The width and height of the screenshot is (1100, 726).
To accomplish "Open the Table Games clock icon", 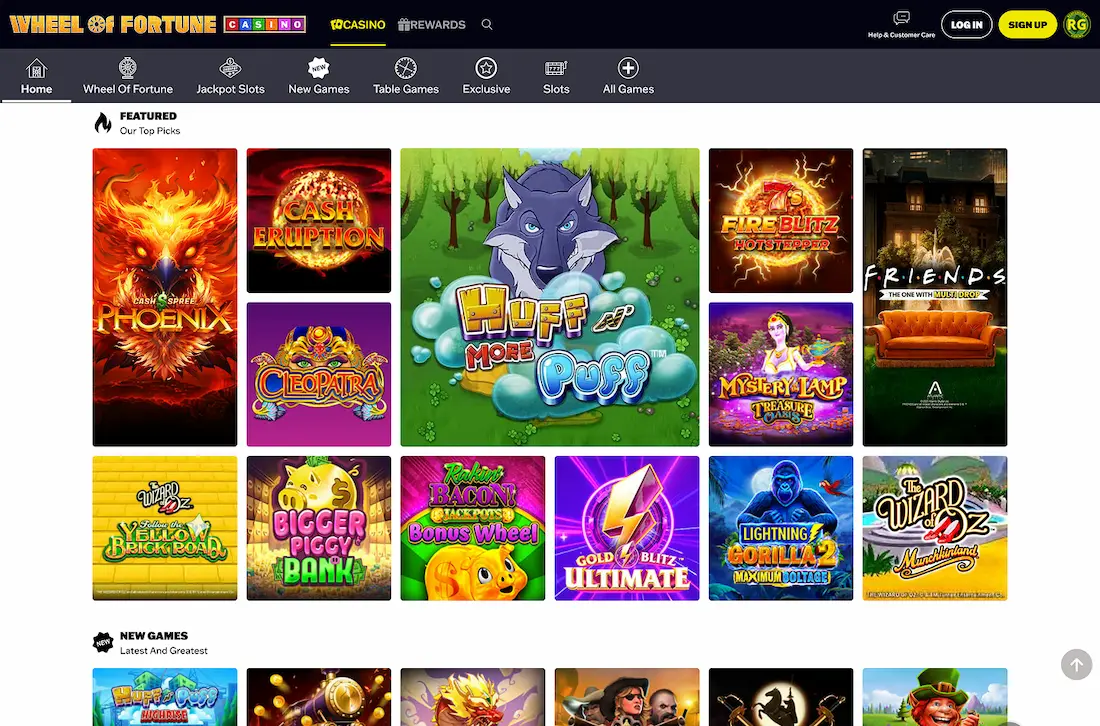I will (405, 68).
